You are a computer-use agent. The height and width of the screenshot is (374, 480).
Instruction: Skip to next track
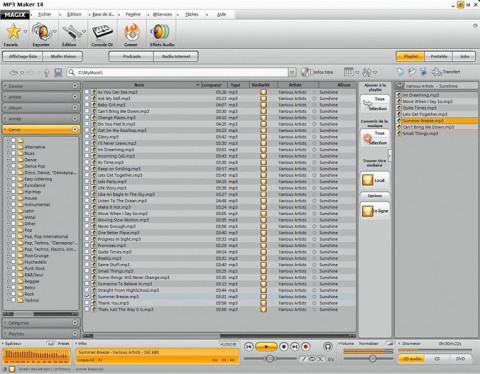coord(295,347)
